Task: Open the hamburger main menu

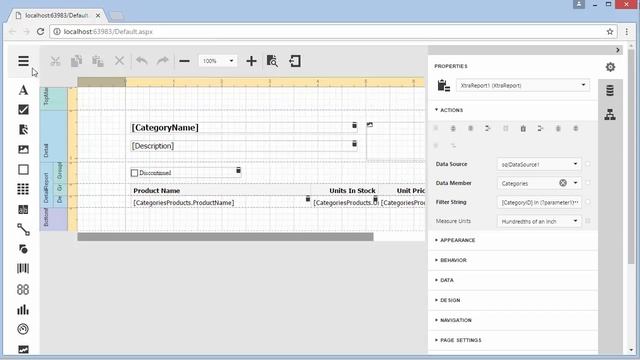Action: (x=23, y=61)
